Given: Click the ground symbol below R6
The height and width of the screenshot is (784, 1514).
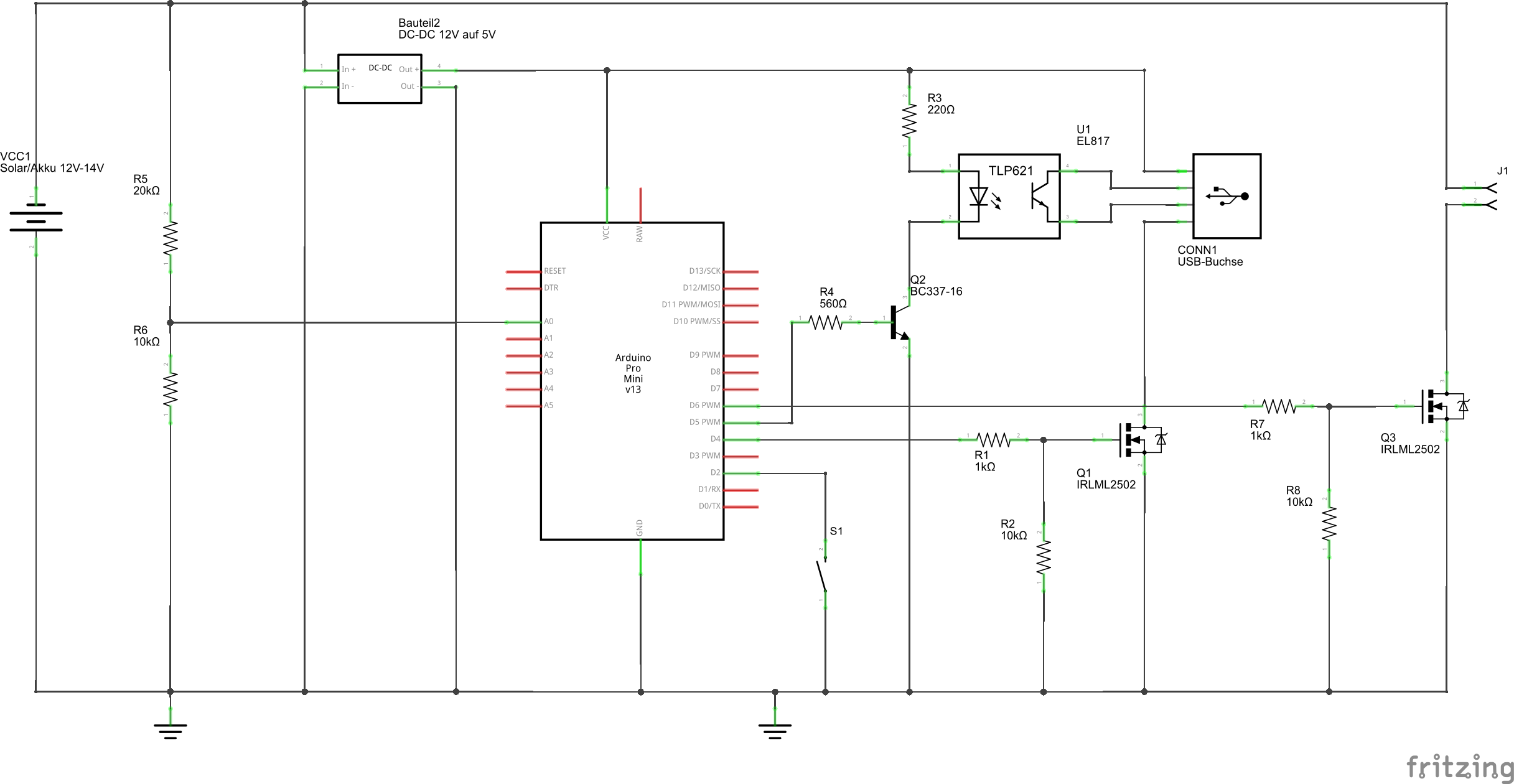Looking at the screenshot, I should tap(171, 723).
